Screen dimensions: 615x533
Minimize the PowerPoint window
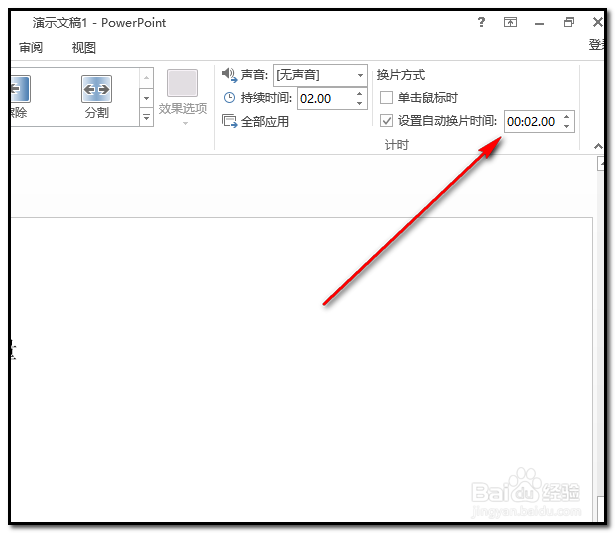click(x=539, y=24)
